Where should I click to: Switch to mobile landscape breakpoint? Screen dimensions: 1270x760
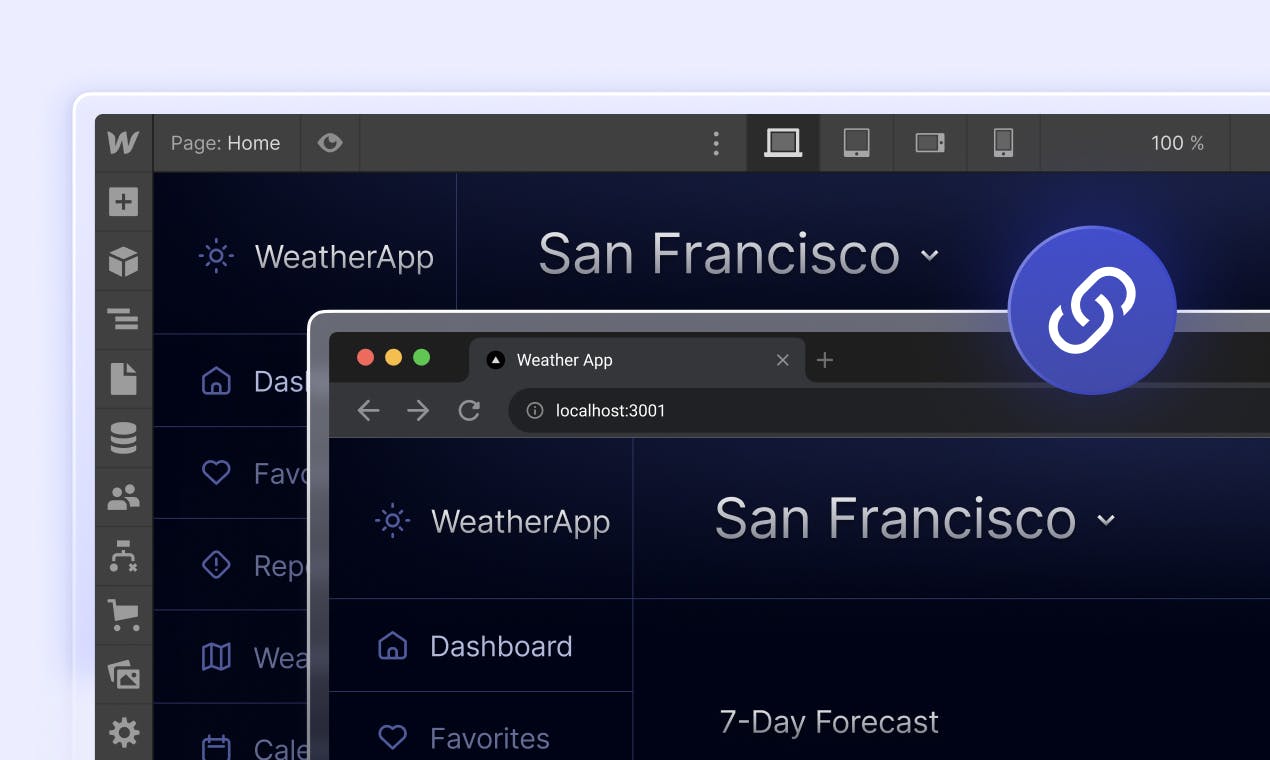(930, 143)
